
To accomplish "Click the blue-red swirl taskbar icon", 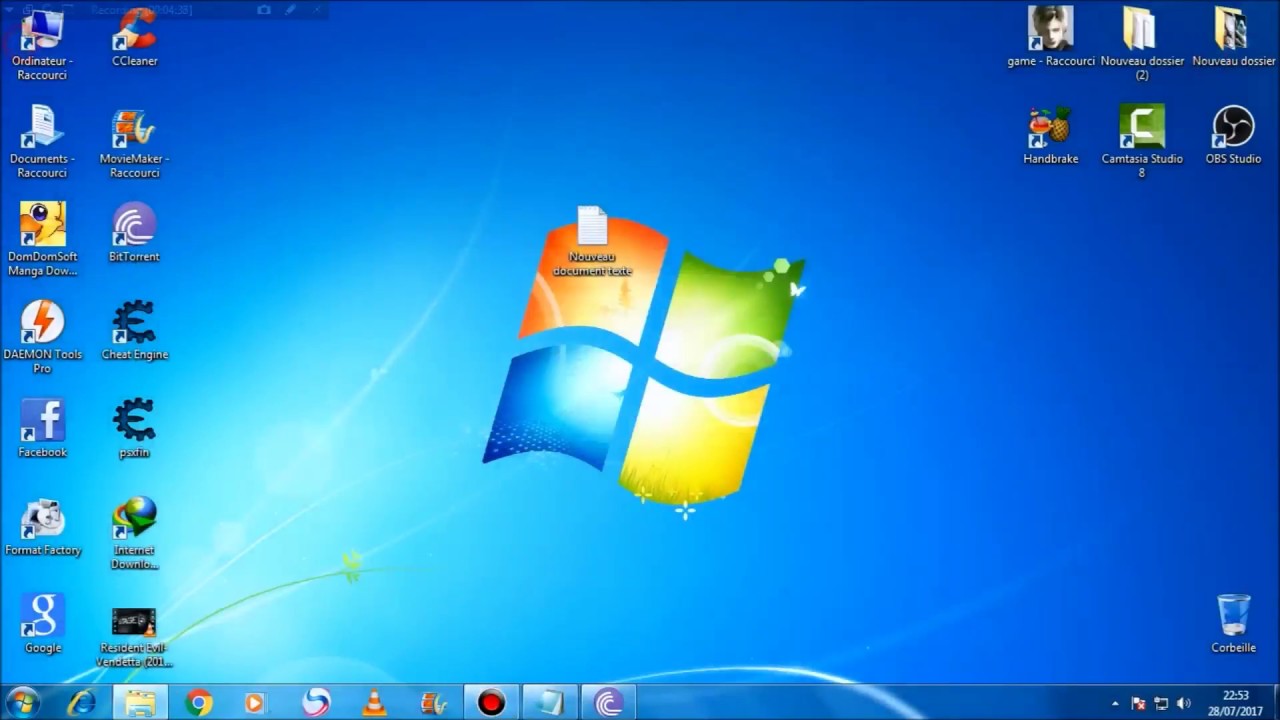I will pos(316,703).
